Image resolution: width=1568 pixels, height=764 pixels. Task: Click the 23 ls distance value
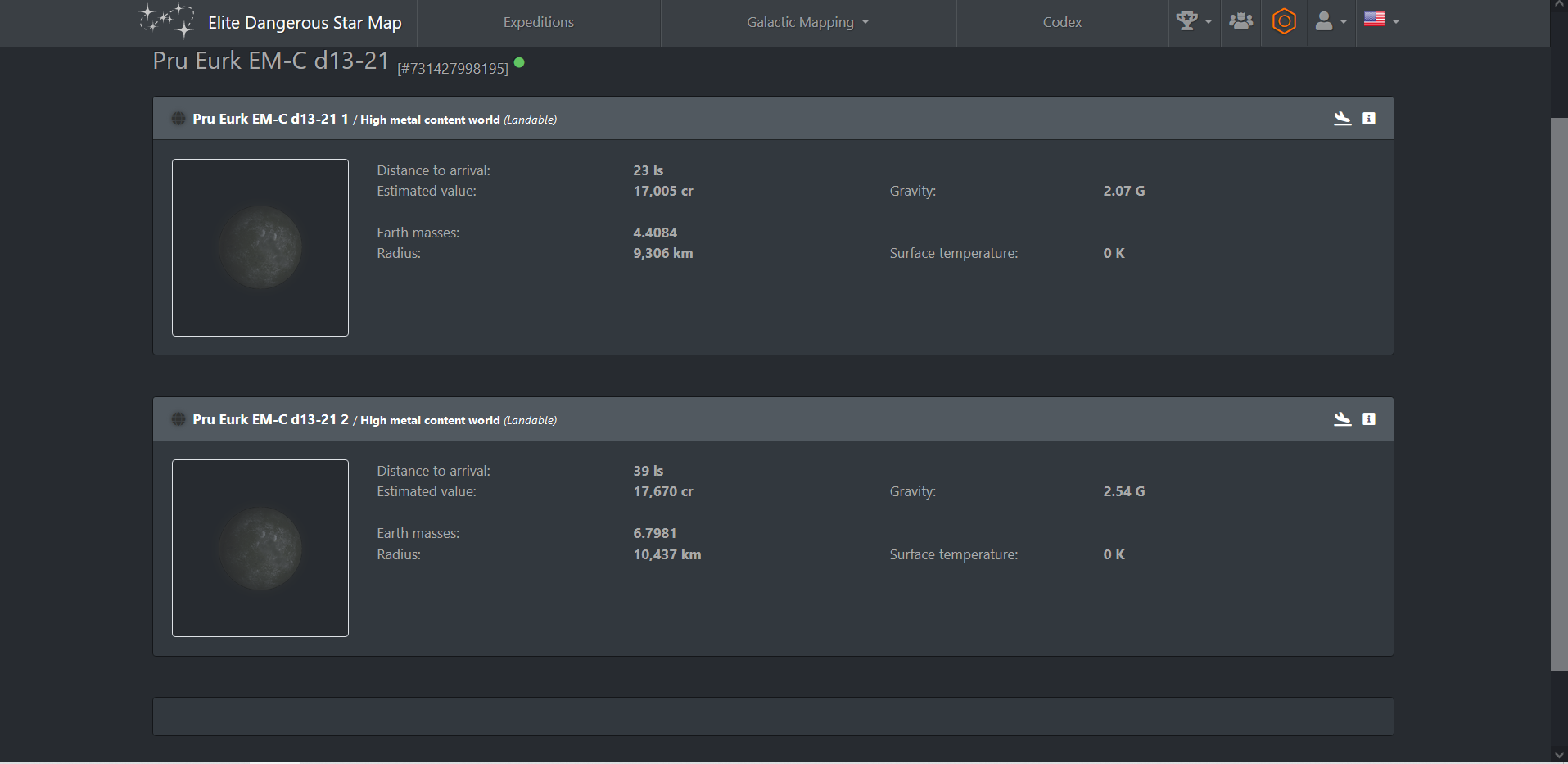[x=648, y=170]
